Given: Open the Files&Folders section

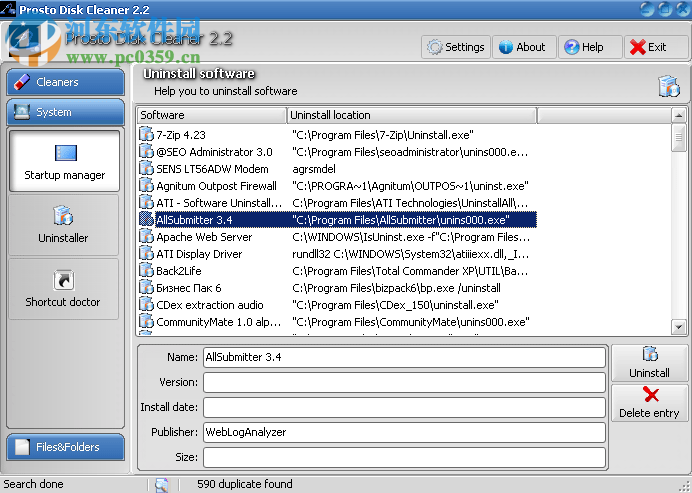Looking at the screenshot, I should coord(66,447).
